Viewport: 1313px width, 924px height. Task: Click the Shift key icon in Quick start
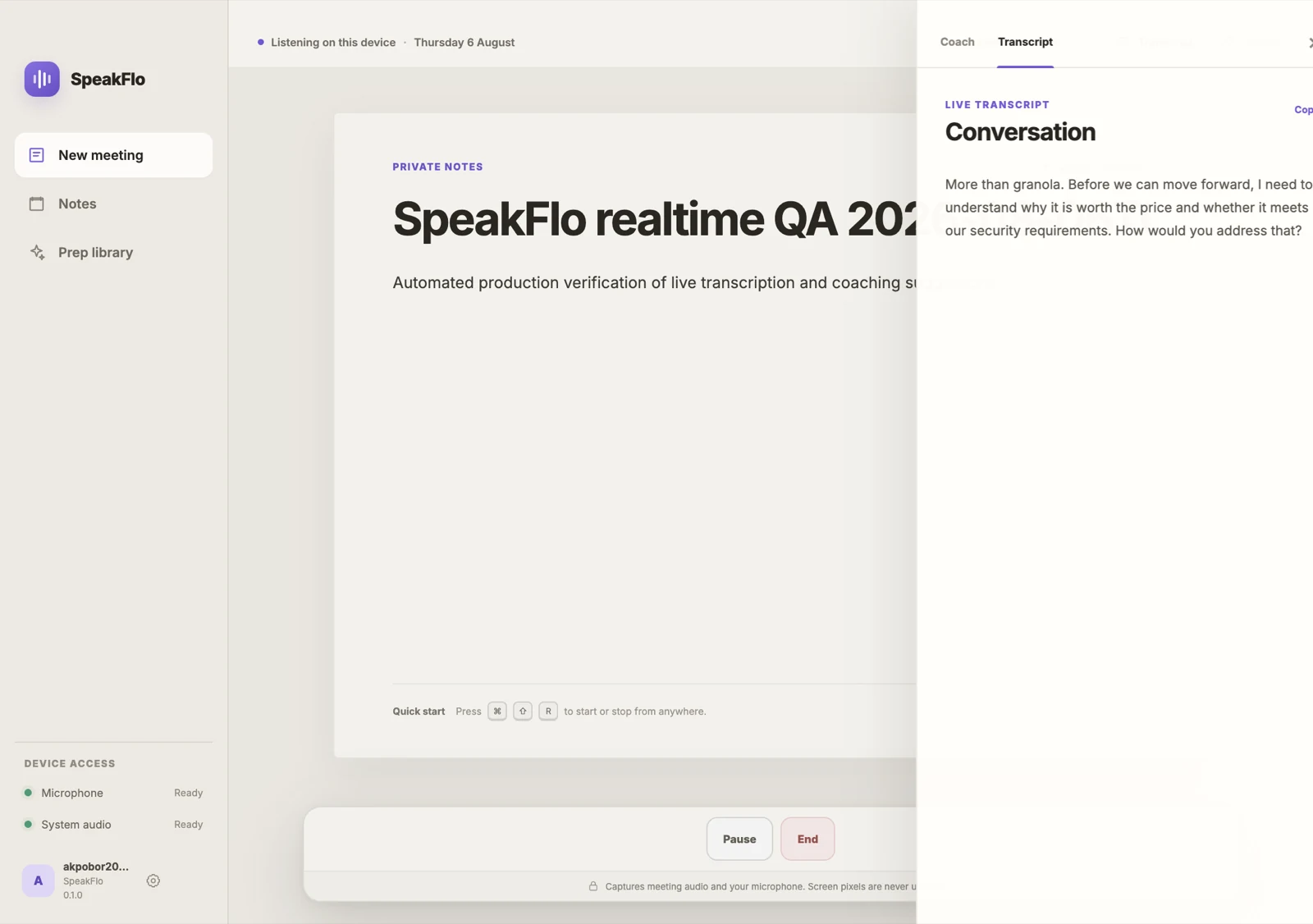click(523, 711)
